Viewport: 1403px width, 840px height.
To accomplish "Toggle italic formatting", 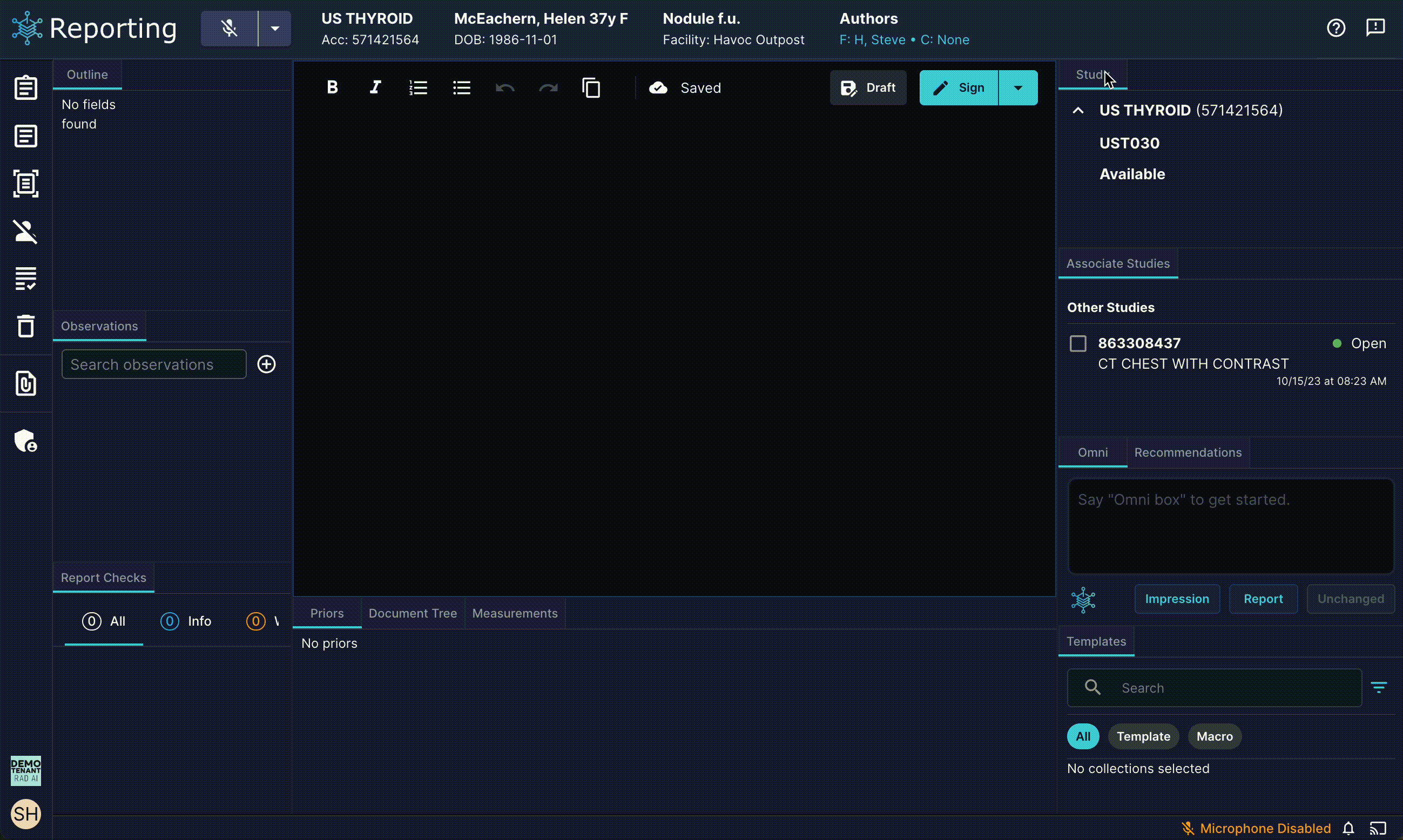I will coord(375,87).
